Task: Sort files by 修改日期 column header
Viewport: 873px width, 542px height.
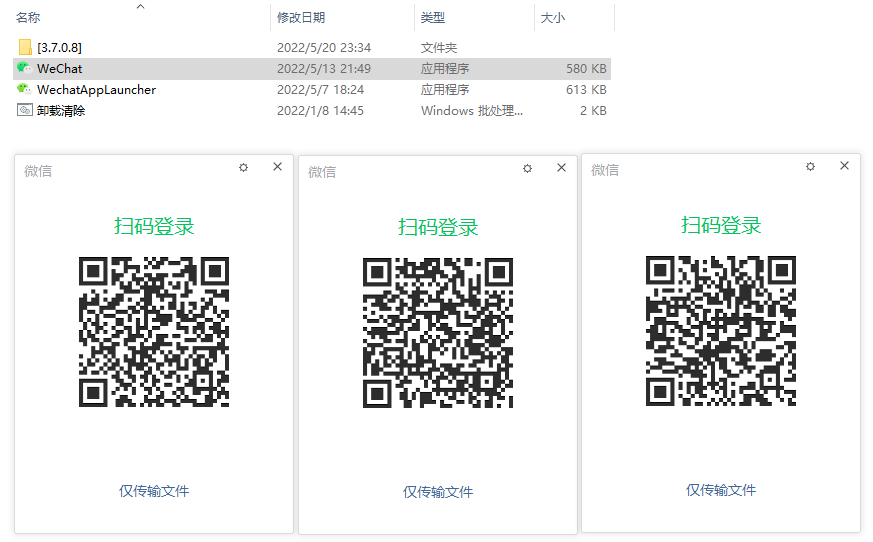Action: coord(300,18)
